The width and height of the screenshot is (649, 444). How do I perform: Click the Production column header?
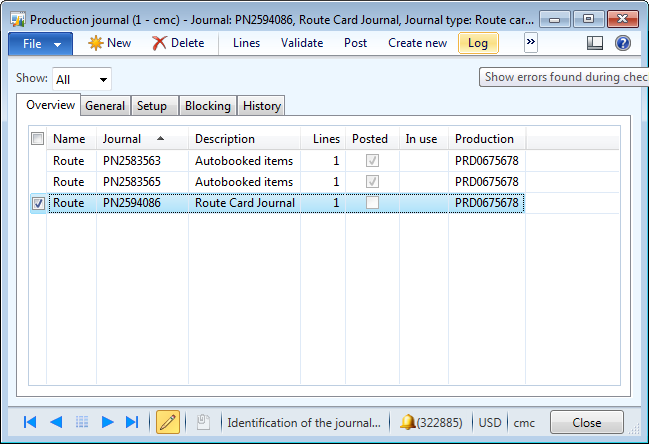click(487, 139)
